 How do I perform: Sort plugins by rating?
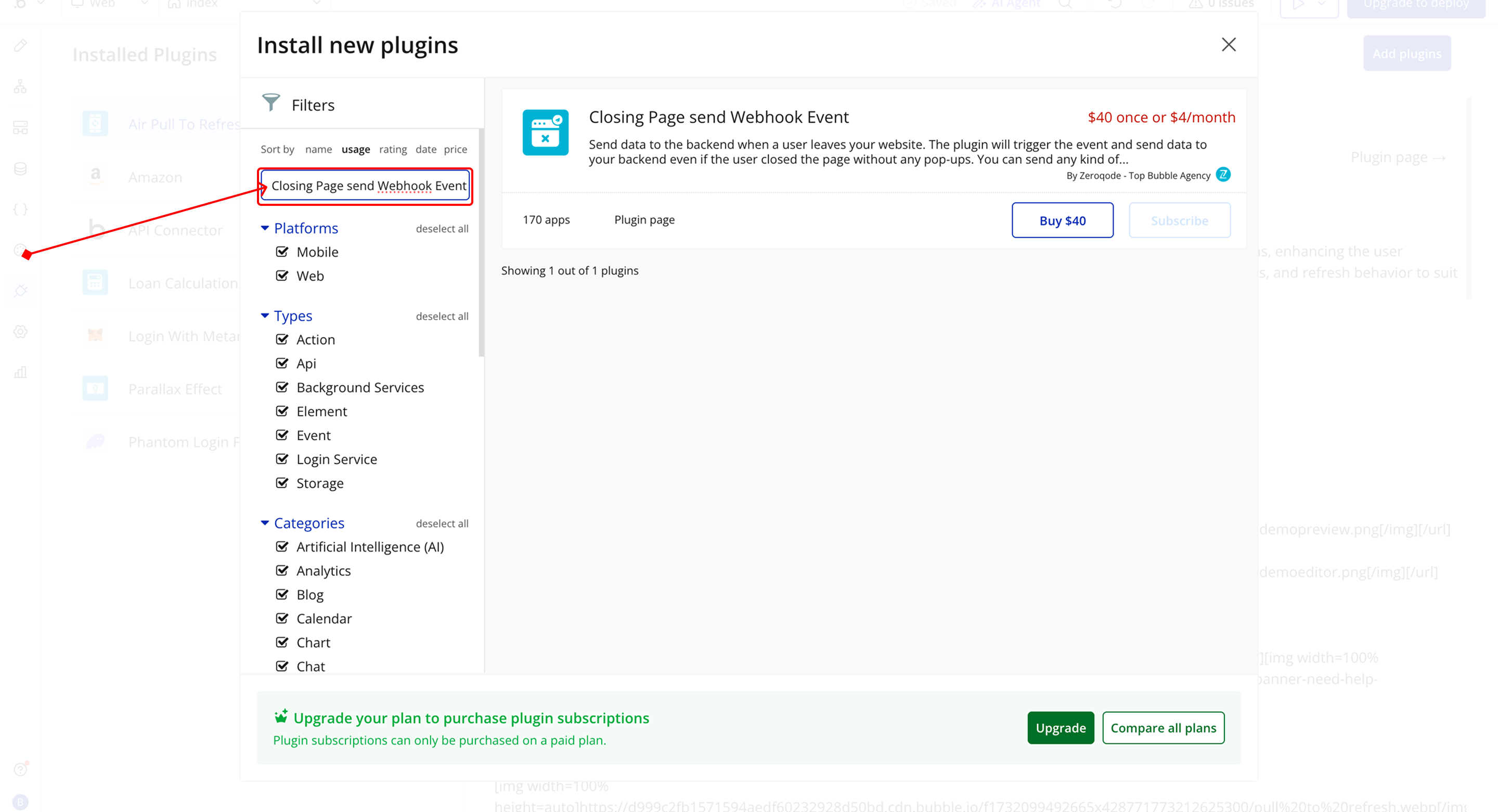click(x=393, y=149)
